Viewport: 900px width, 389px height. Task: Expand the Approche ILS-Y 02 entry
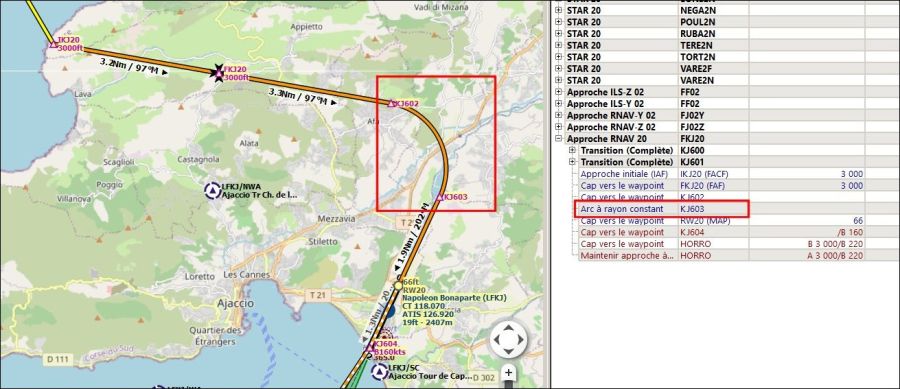pos(558,104)
